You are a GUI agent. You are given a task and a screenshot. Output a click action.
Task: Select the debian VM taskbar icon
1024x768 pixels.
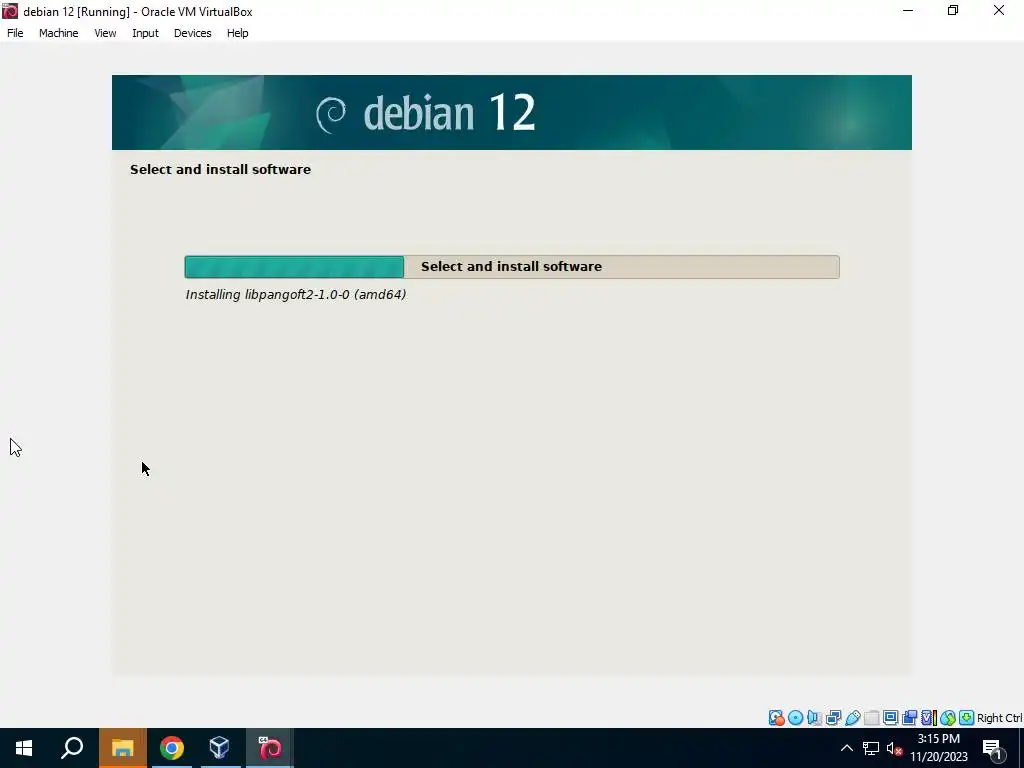click(x=270, y=748)
